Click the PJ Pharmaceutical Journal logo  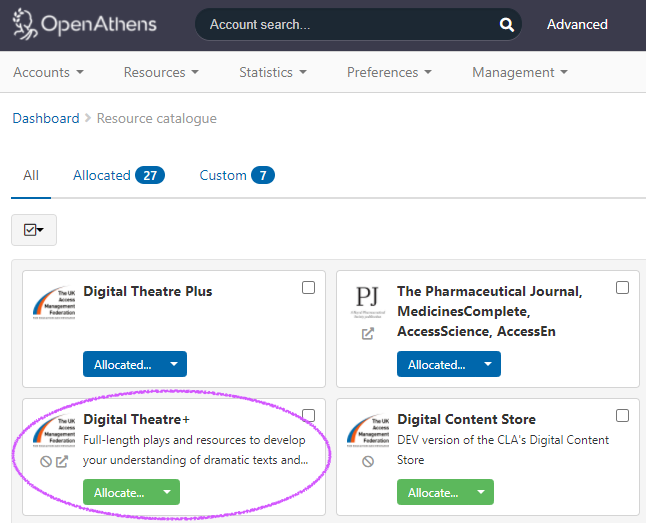click(367, 301)
